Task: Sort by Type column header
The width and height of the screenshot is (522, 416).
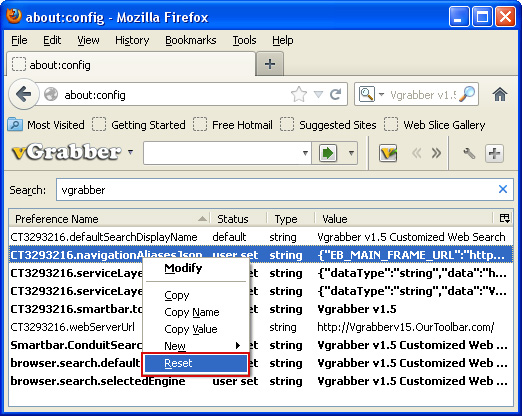Action: [291, 219]
